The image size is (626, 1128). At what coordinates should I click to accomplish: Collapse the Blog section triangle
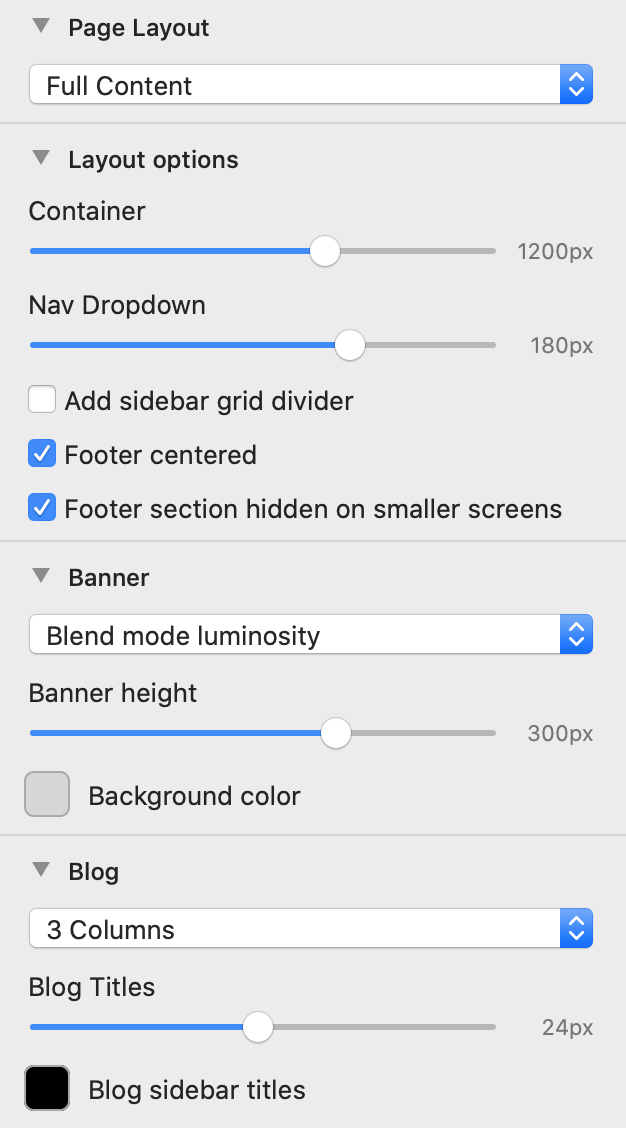pos(41,870)
